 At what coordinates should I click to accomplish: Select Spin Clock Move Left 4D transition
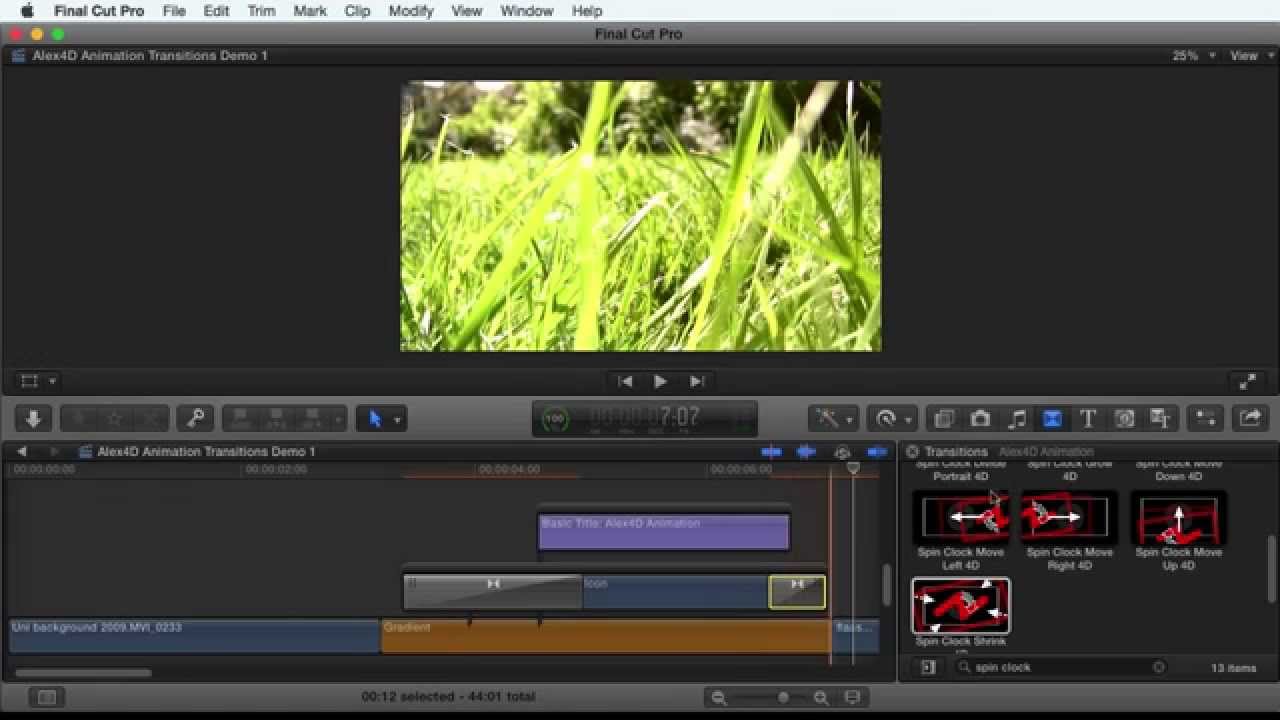[x=961, y=518]
